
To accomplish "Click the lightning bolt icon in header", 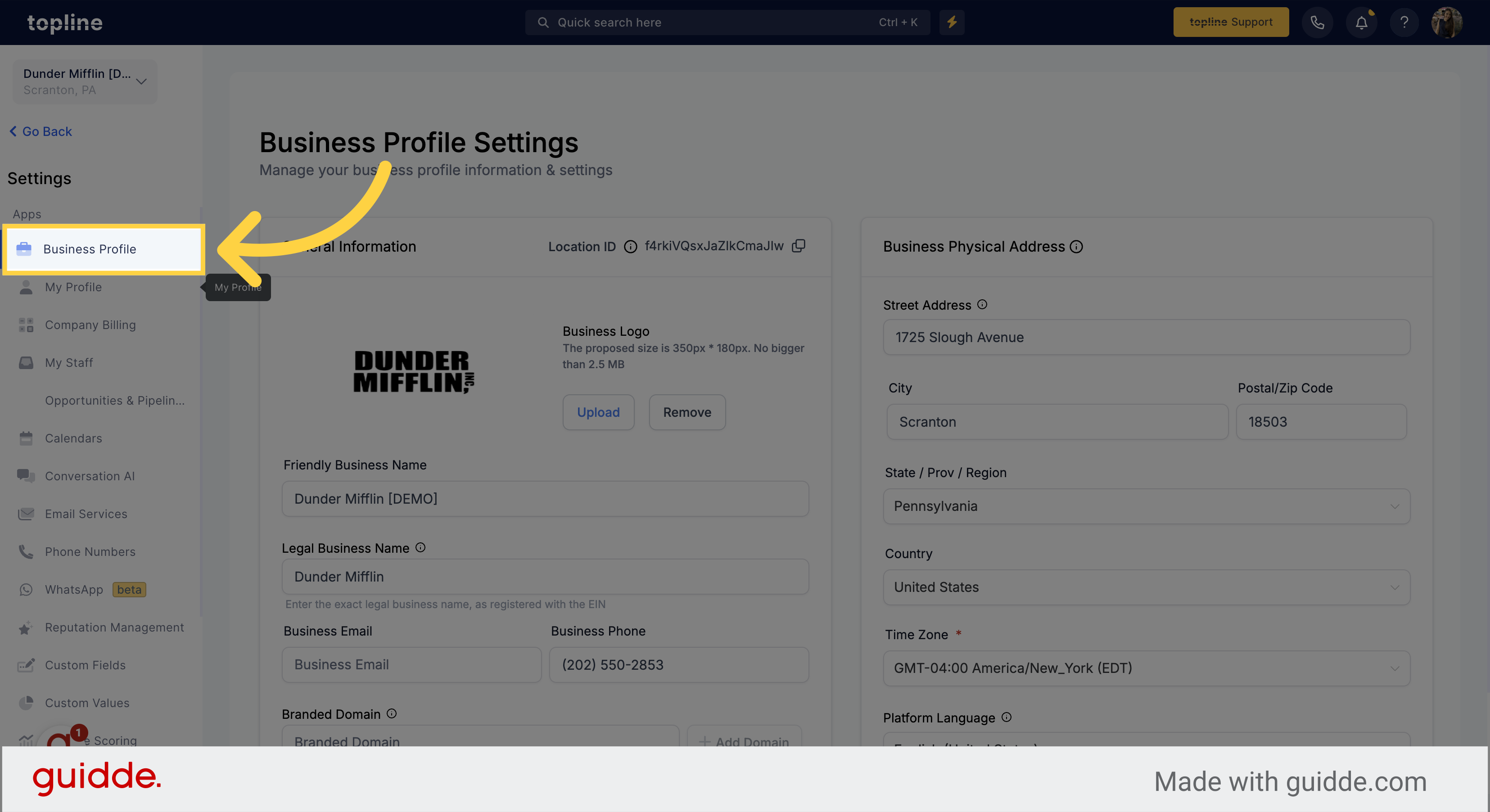I will (x=952, y=22).
